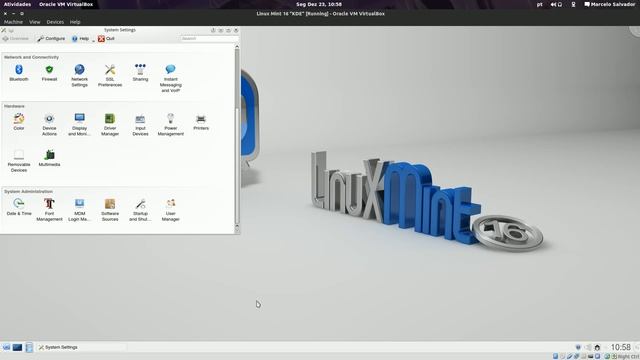Click the Help dropdown arrow
The height and width of the screenshot is (360, 640).
tap(93, 40)
